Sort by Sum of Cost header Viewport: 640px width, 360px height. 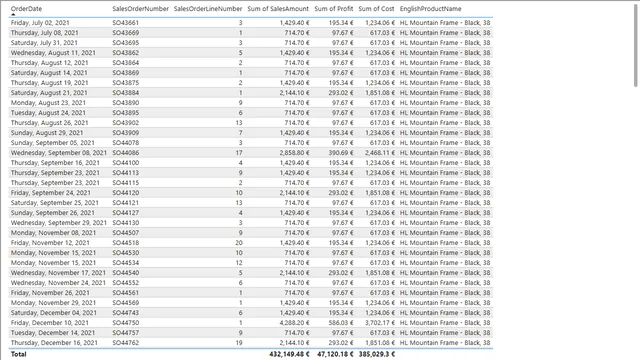(376, 9)
